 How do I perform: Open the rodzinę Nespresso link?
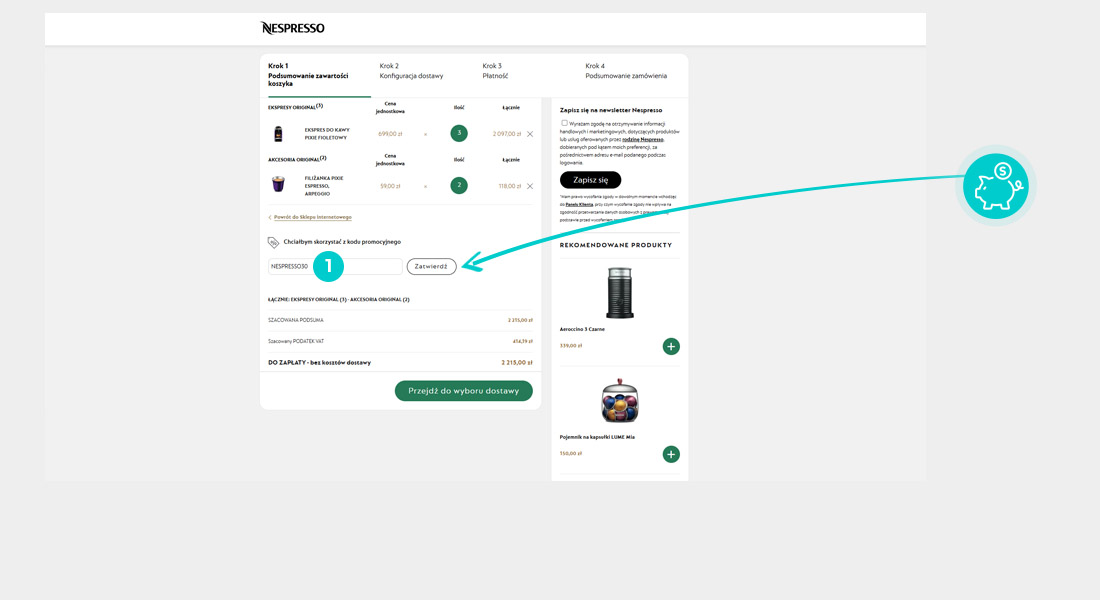[x=643, y=140]
